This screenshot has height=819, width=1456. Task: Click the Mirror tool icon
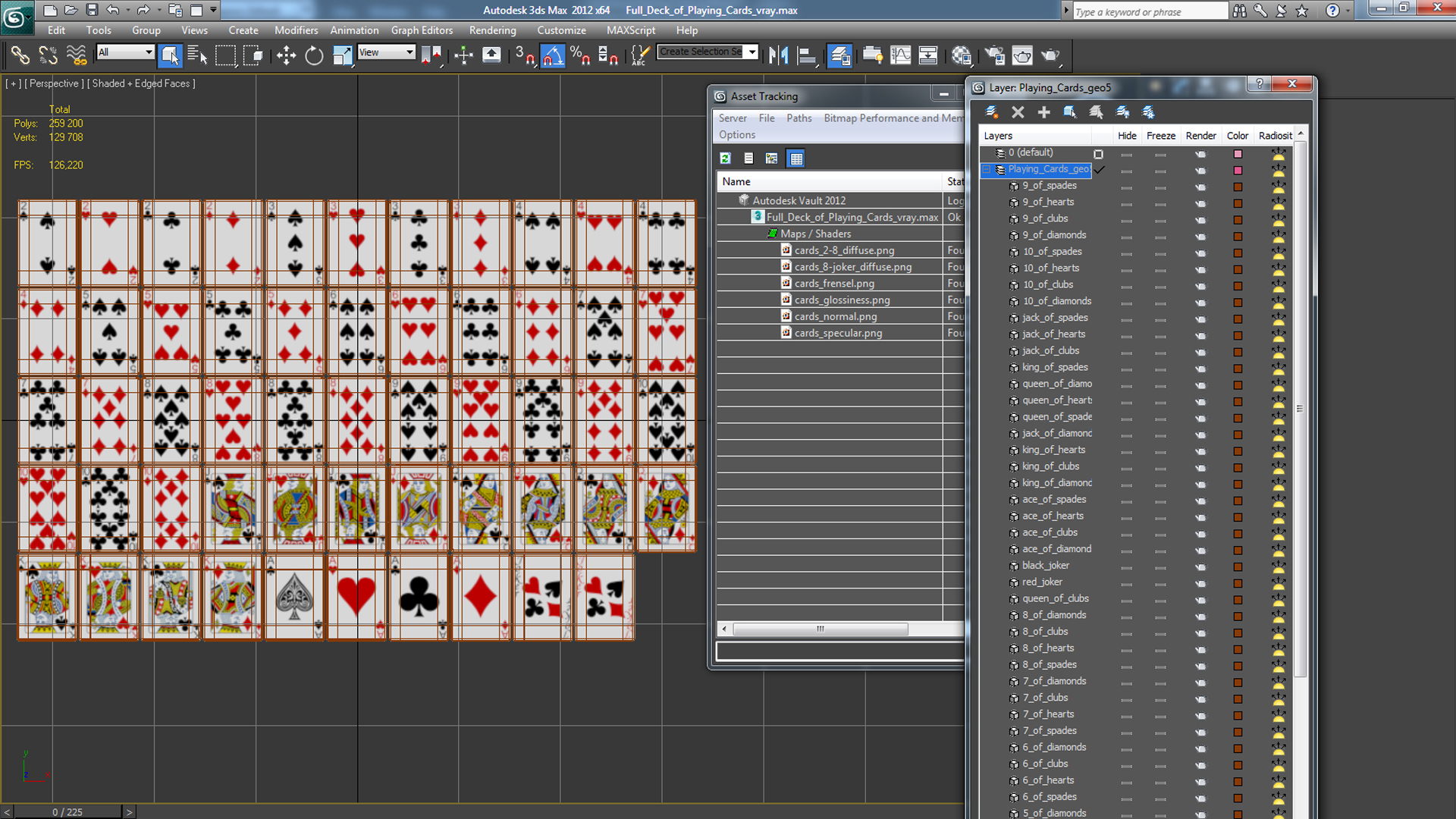click(778, 55)
